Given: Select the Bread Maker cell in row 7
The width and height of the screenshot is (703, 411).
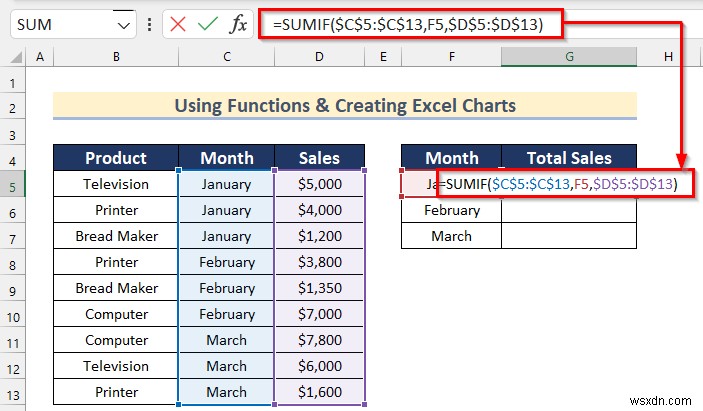Looking at the screenshot, I should 116,236.
